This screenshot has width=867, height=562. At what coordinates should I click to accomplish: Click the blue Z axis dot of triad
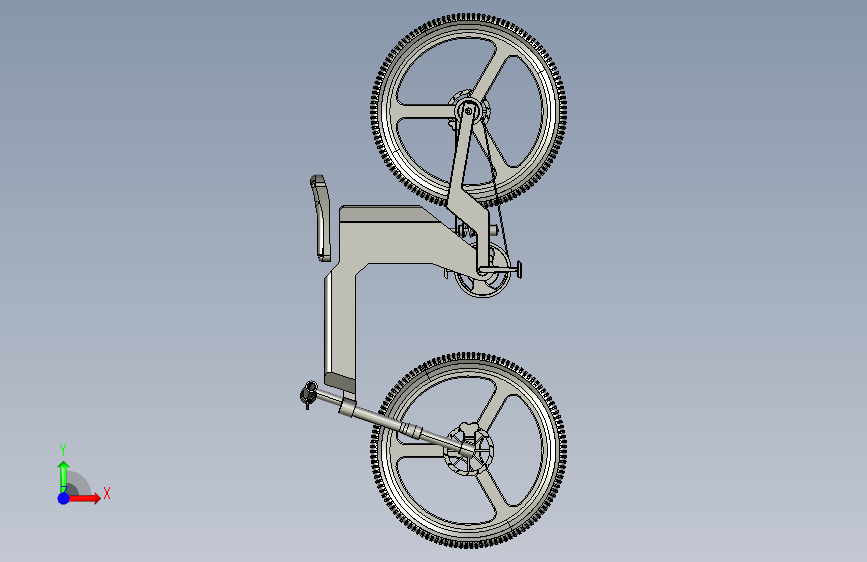click(x=64, y=498)
